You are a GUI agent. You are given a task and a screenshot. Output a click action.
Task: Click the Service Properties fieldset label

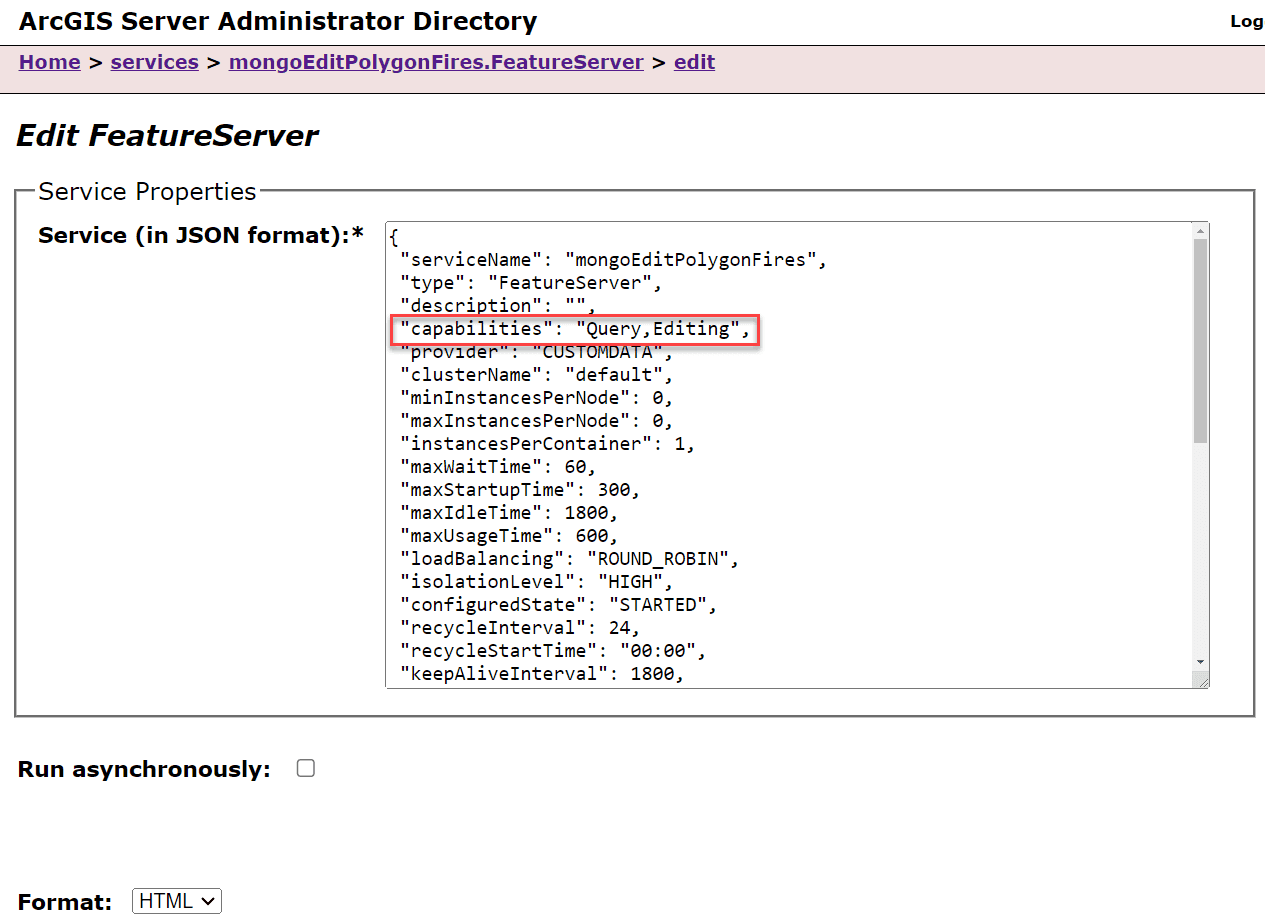[x=146, y=191]
